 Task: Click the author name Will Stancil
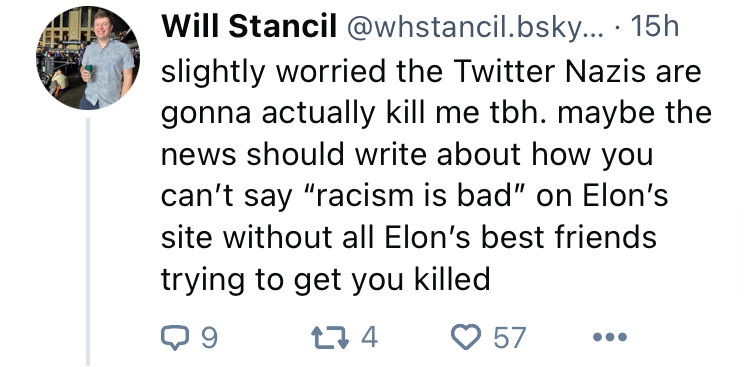coord(249,27)
